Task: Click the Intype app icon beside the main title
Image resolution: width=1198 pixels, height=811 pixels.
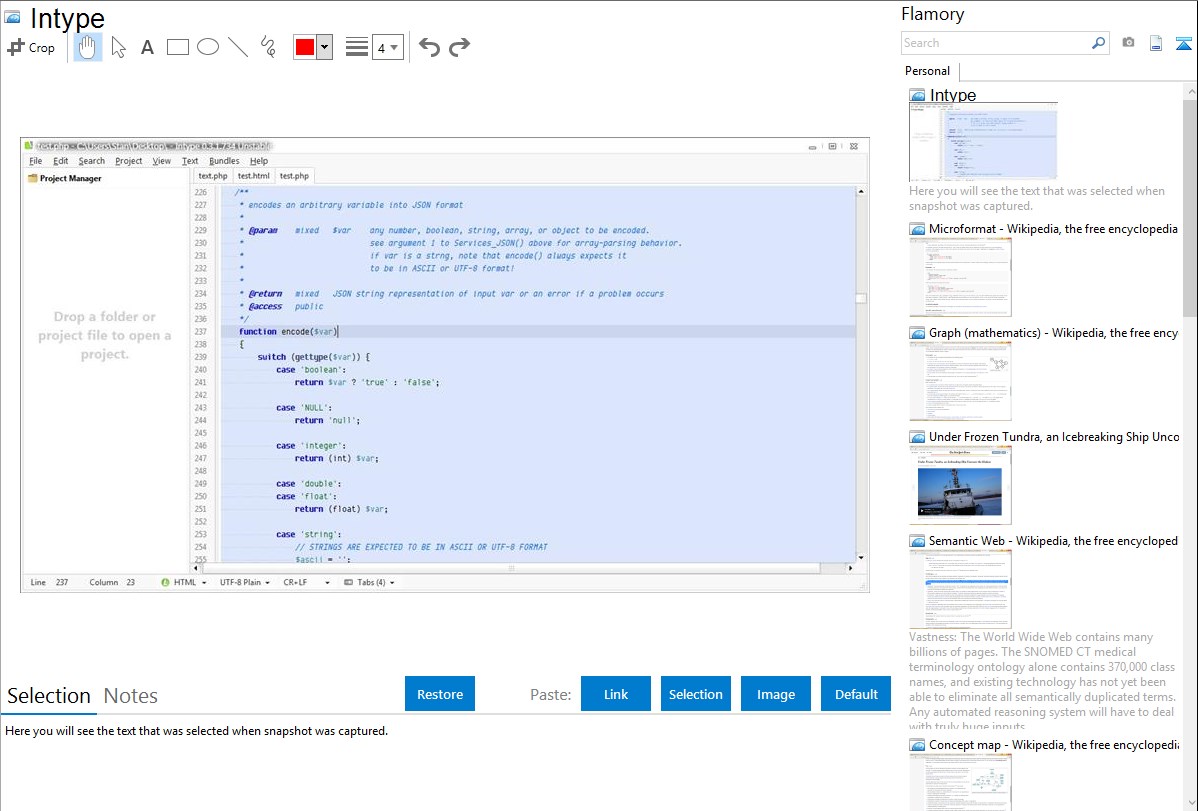Action: (x=13, y=17)
